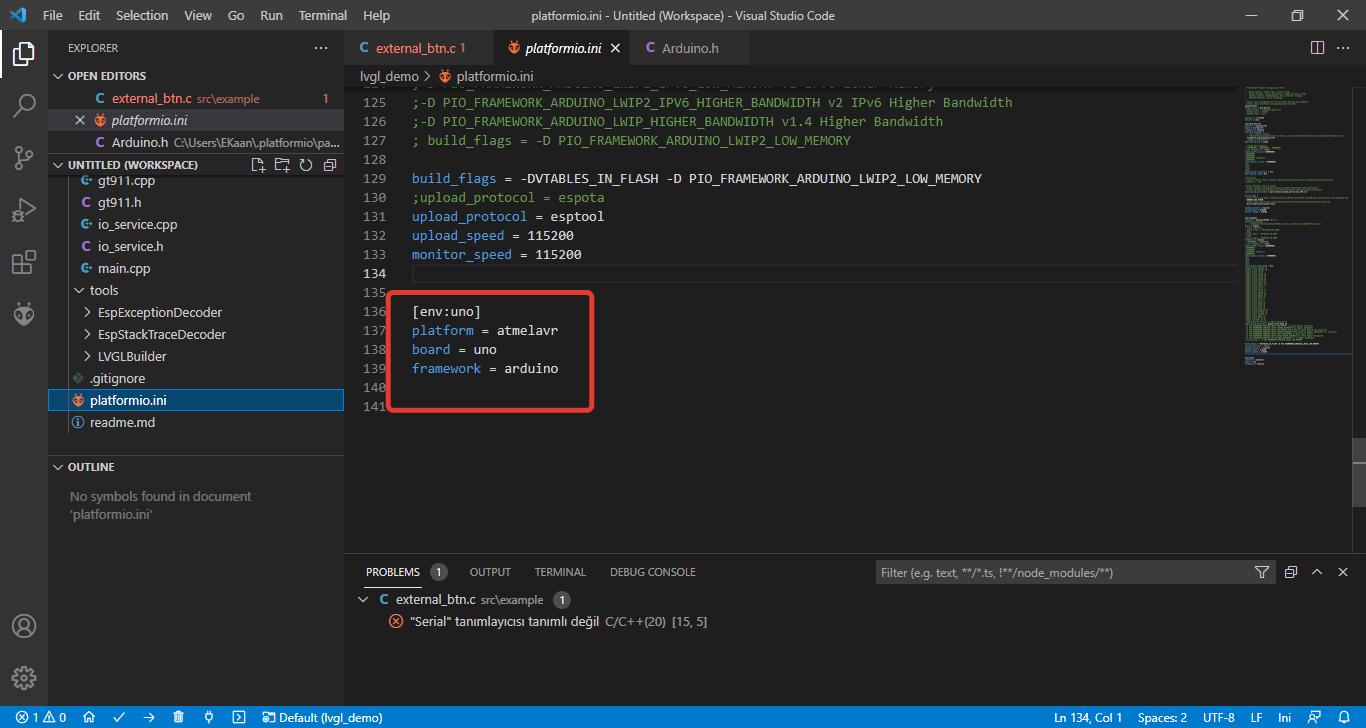Expand the LVGLBuilder folder
The image size is (1366, 728).
point(132,356)
